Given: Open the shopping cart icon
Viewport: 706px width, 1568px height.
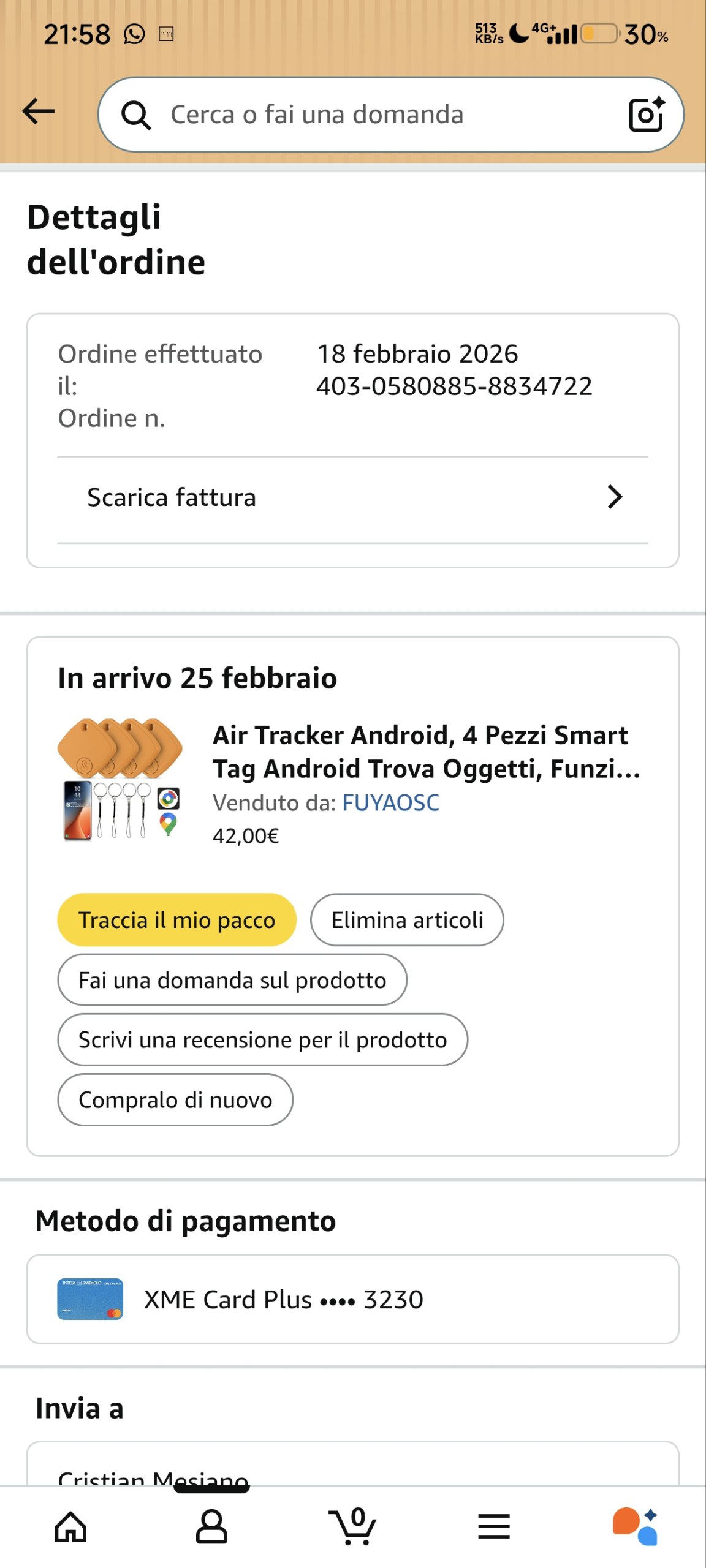Looking at the screenshot, I should (353, 1526).
